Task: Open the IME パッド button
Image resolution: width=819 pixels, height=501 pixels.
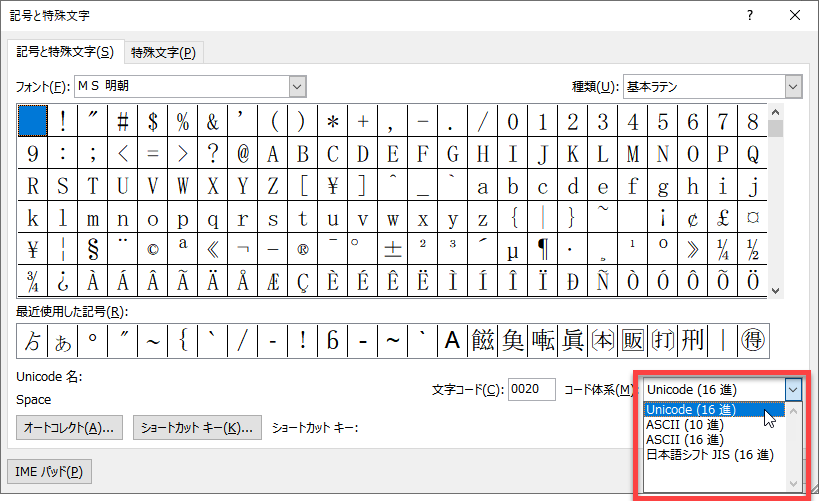Action: tap(46, 471)
